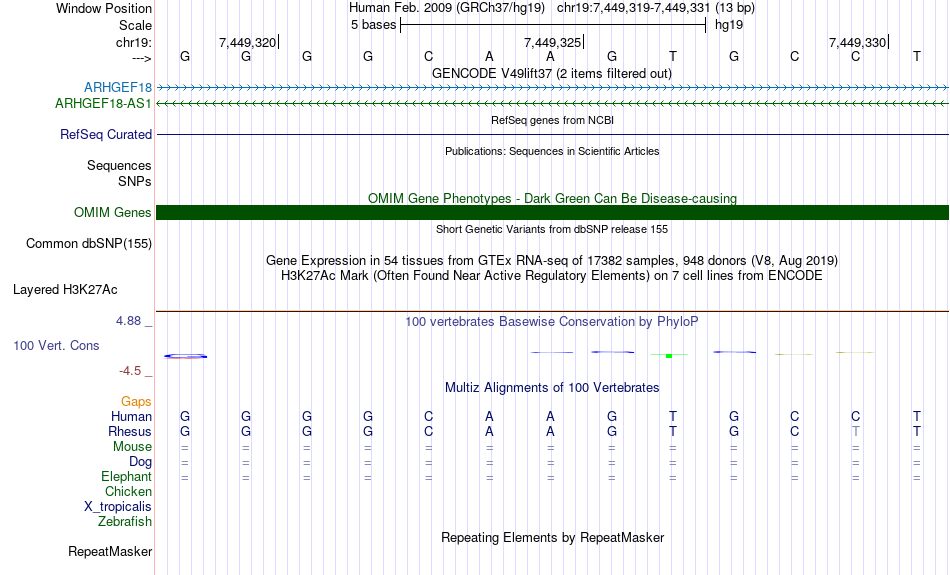Click the SNPs track label
The height and width of the screenshot is (575, 950).
coord(135,181)
